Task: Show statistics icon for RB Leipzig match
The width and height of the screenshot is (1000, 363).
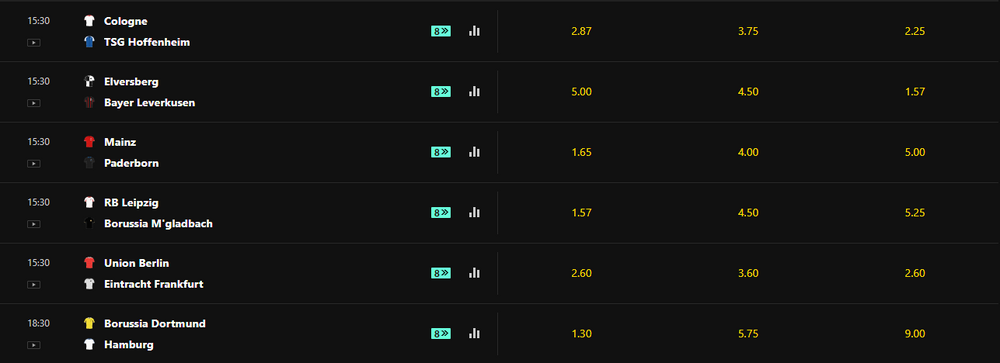Action: [x=474, y=212]
